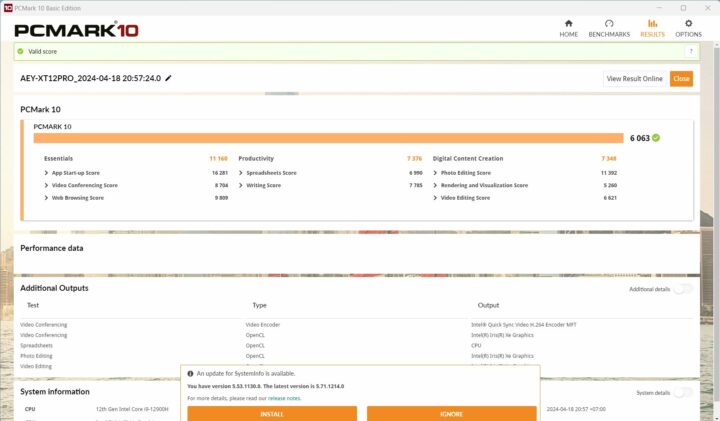720x421 pixels.
Task: Click the pencil icon to rename result
Action: (169, 78)
